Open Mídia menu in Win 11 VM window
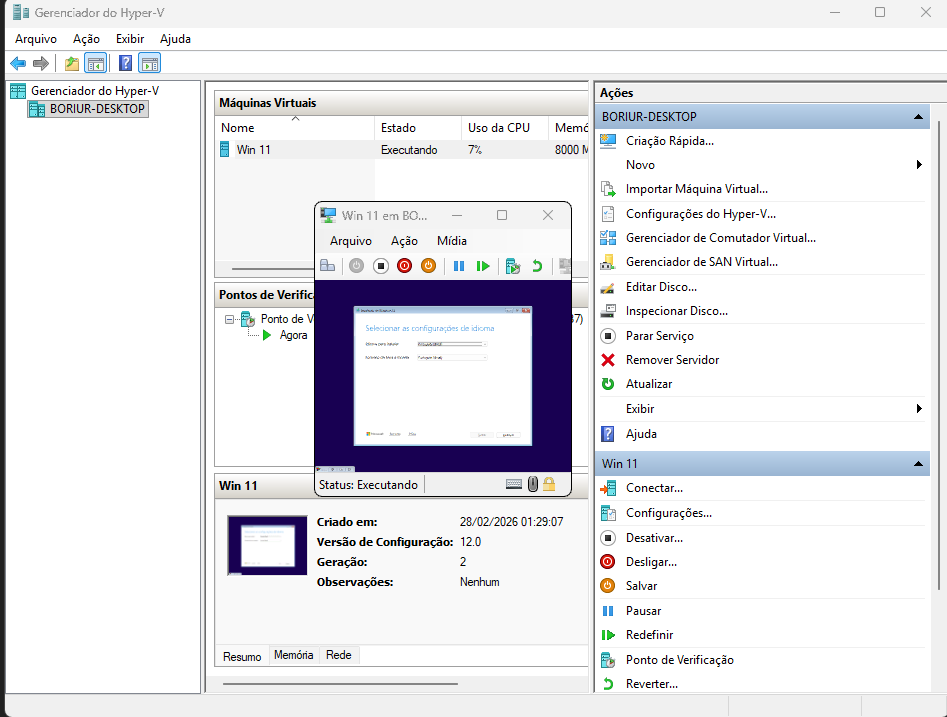Image resolution: width=947 pixels, height=717 pixels. 452,240
